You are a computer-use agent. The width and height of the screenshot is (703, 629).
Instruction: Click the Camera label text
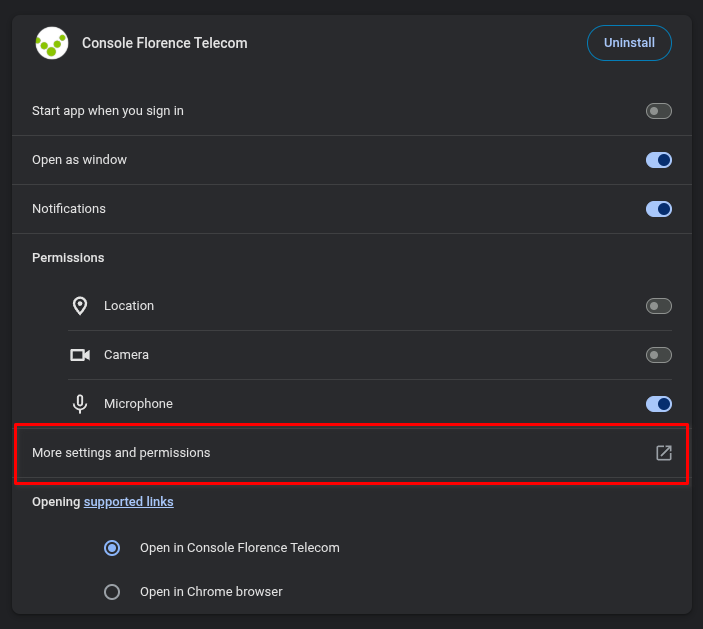pos(126,355)
